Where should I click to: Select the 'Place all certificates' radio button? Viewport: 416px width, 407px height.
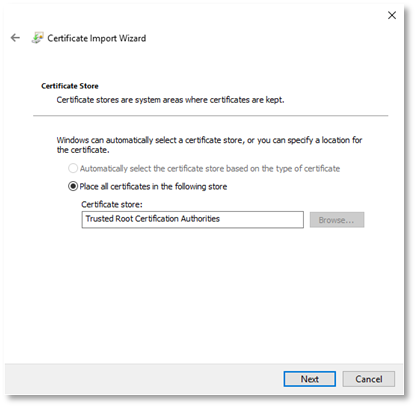tap(73, 186)
